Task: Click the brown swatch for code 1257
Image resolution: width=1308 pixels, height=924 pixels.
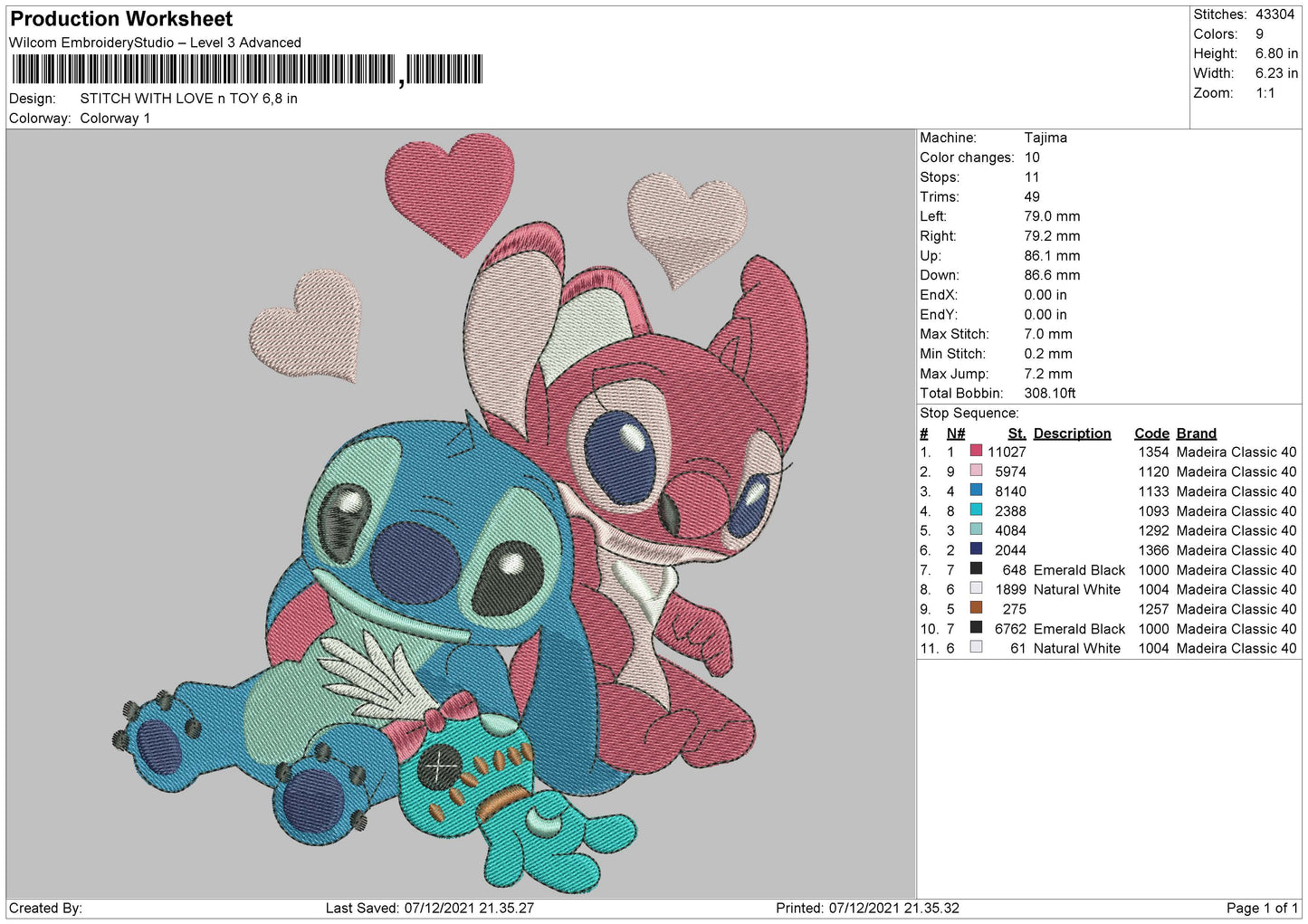Action: click(976, 608)
